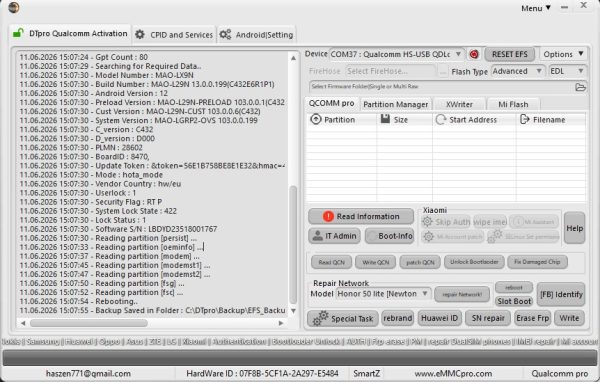
Task: Open the Options dropdown
Action: 563,54
